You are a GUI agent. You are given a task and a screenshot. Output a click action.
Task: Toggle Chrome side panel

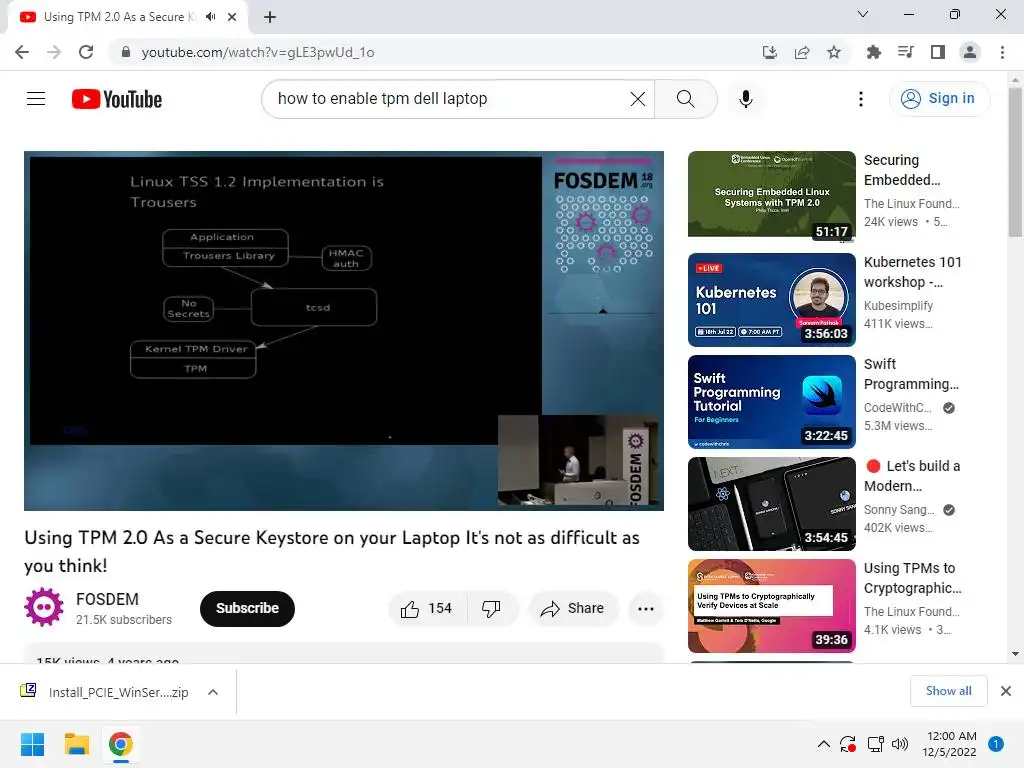938,52
